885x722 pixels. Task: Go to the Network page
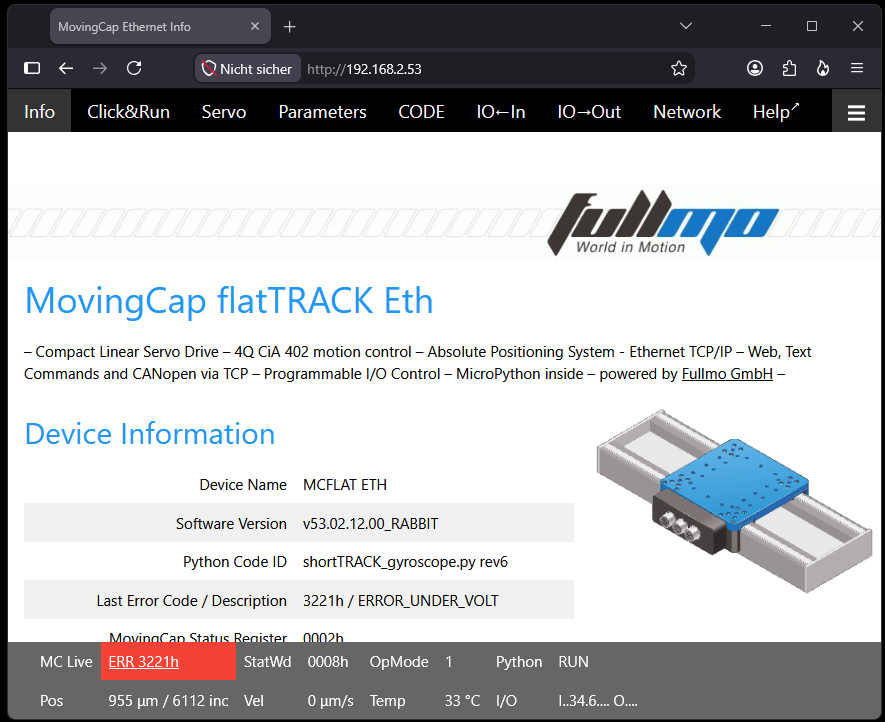687,112
